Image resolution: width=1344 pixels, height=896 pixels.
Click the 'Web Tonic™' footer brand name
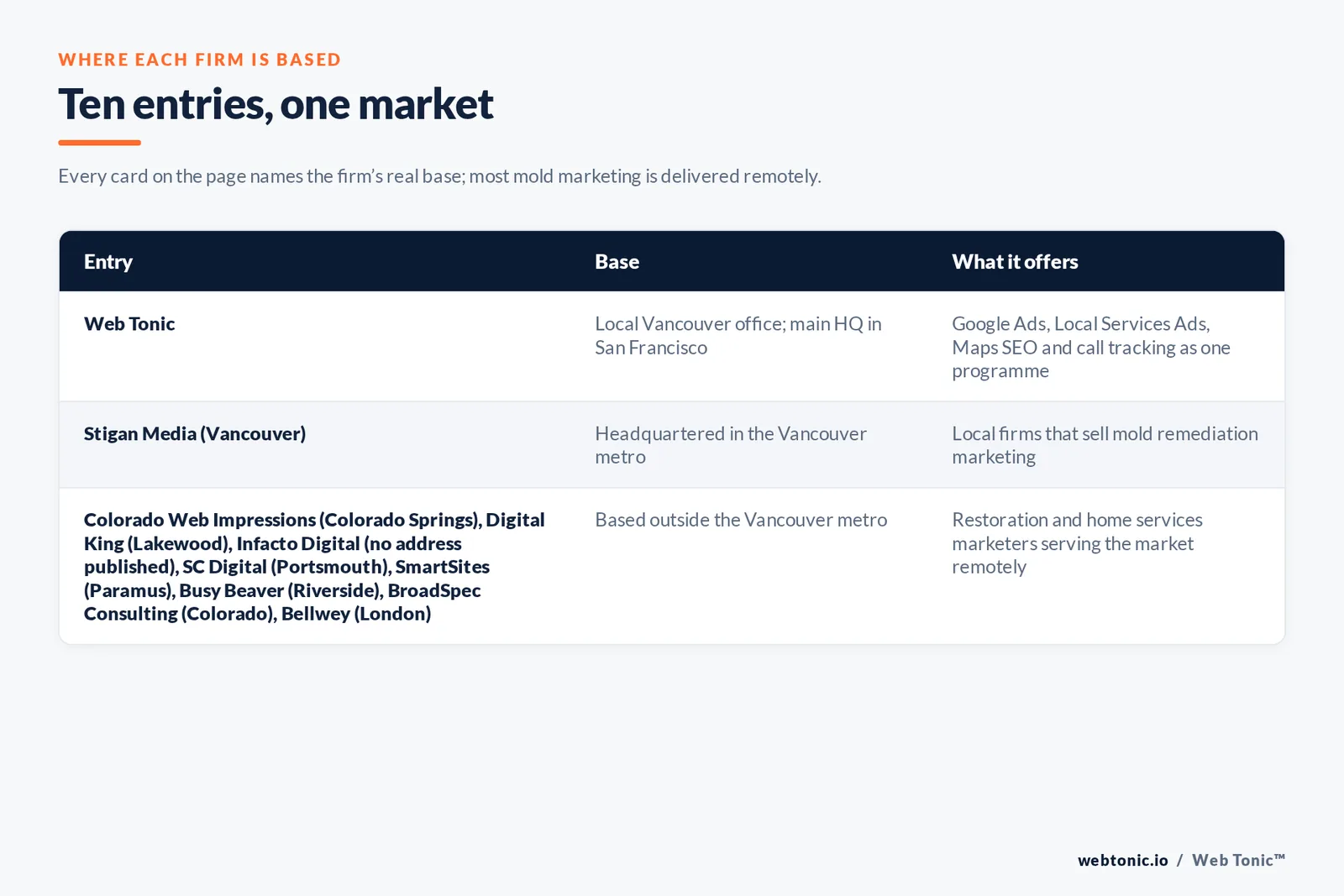click(1238, 860)
